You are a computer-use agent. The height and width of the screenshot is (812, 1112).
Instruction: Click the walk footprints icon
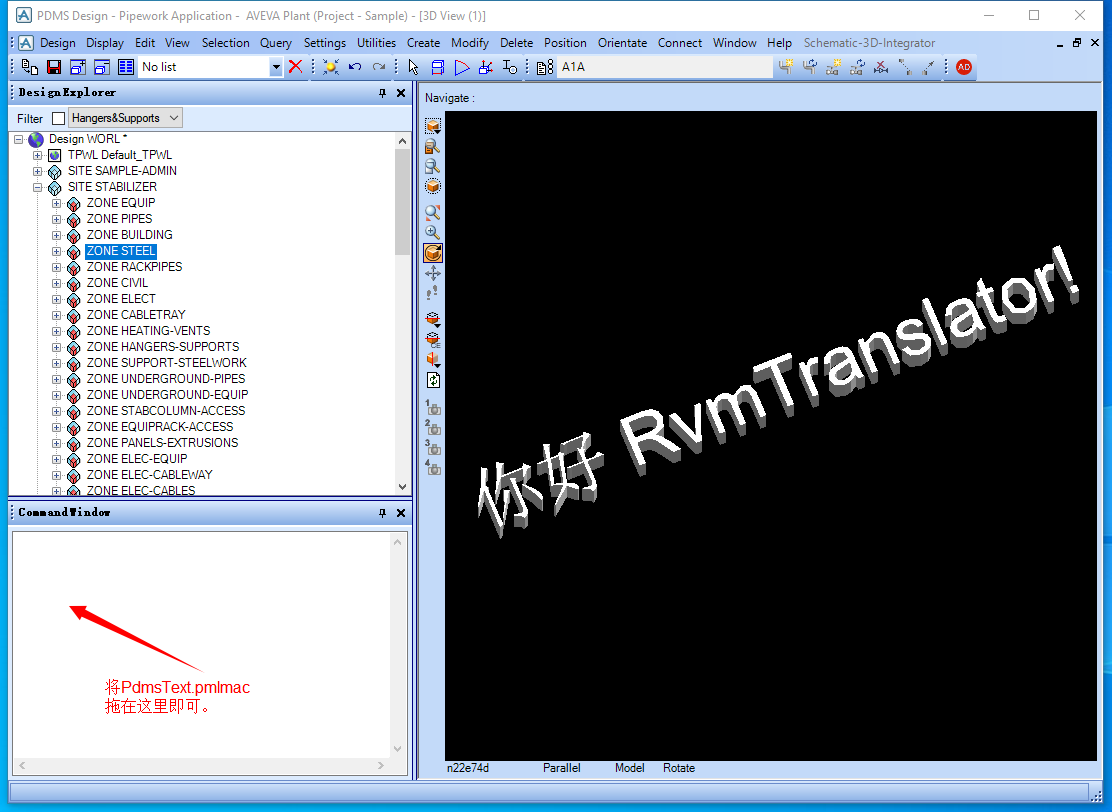coord(433,293)
